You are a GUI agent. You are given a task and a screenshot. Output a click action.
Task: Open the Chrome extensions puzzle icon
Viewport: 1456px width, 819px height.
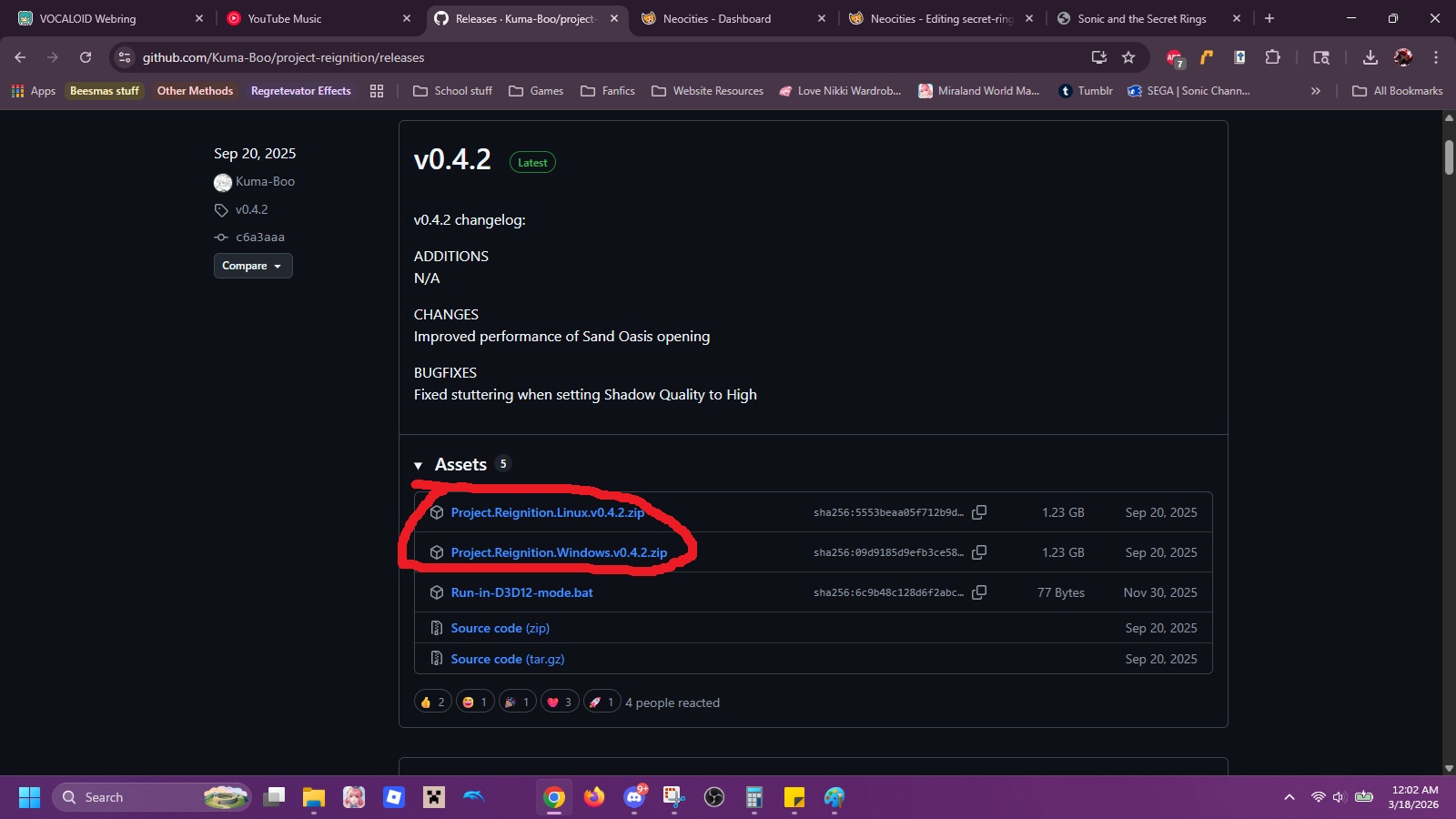tap(1272, 57)
